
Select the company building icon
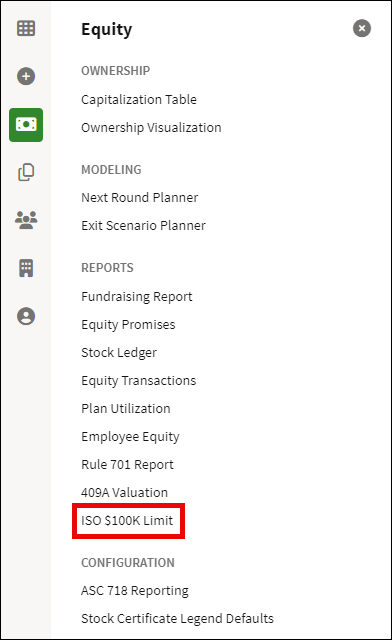coord(26,268)
